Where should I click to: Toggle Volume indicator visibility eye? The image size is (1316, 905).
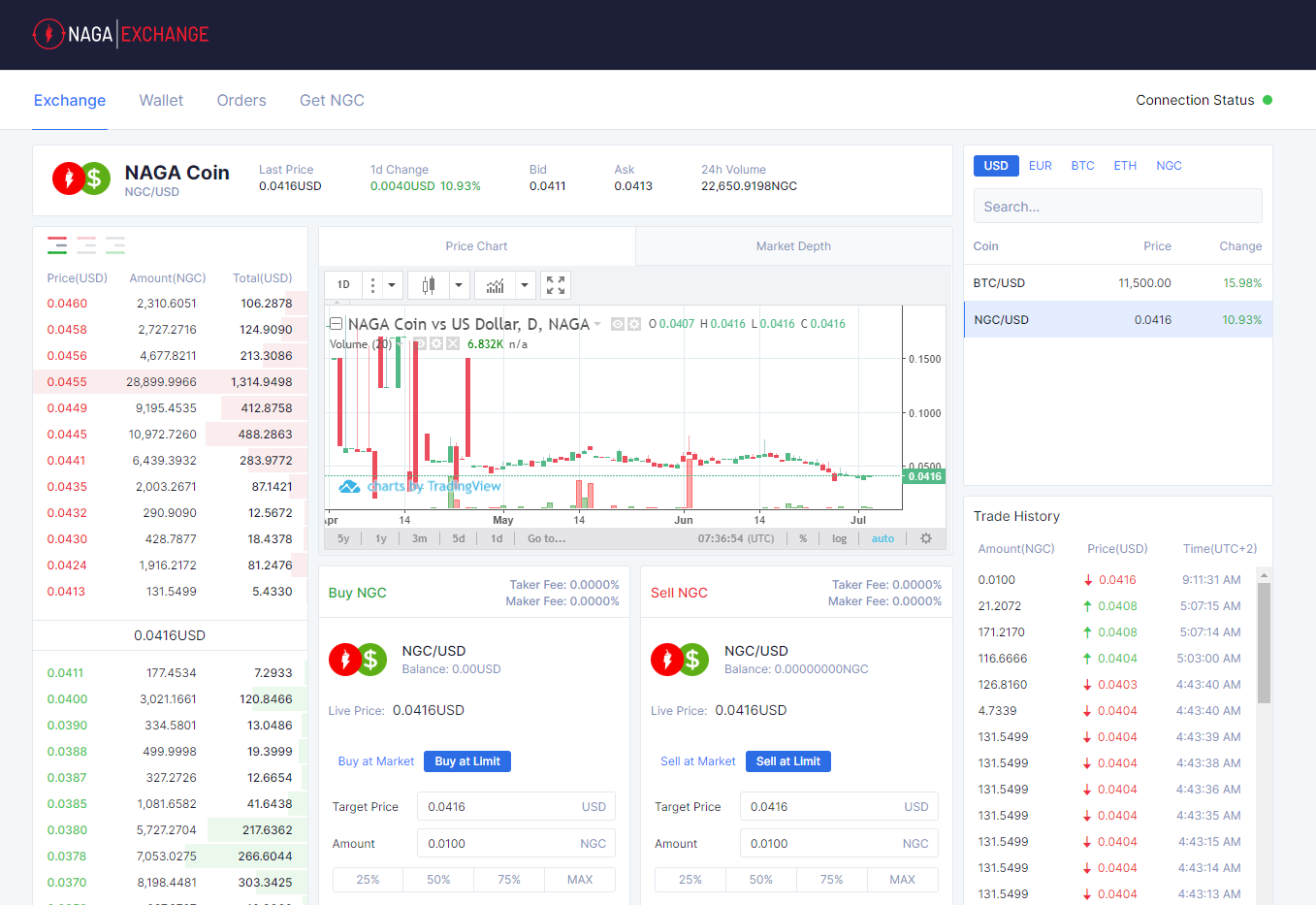(421, 343)
